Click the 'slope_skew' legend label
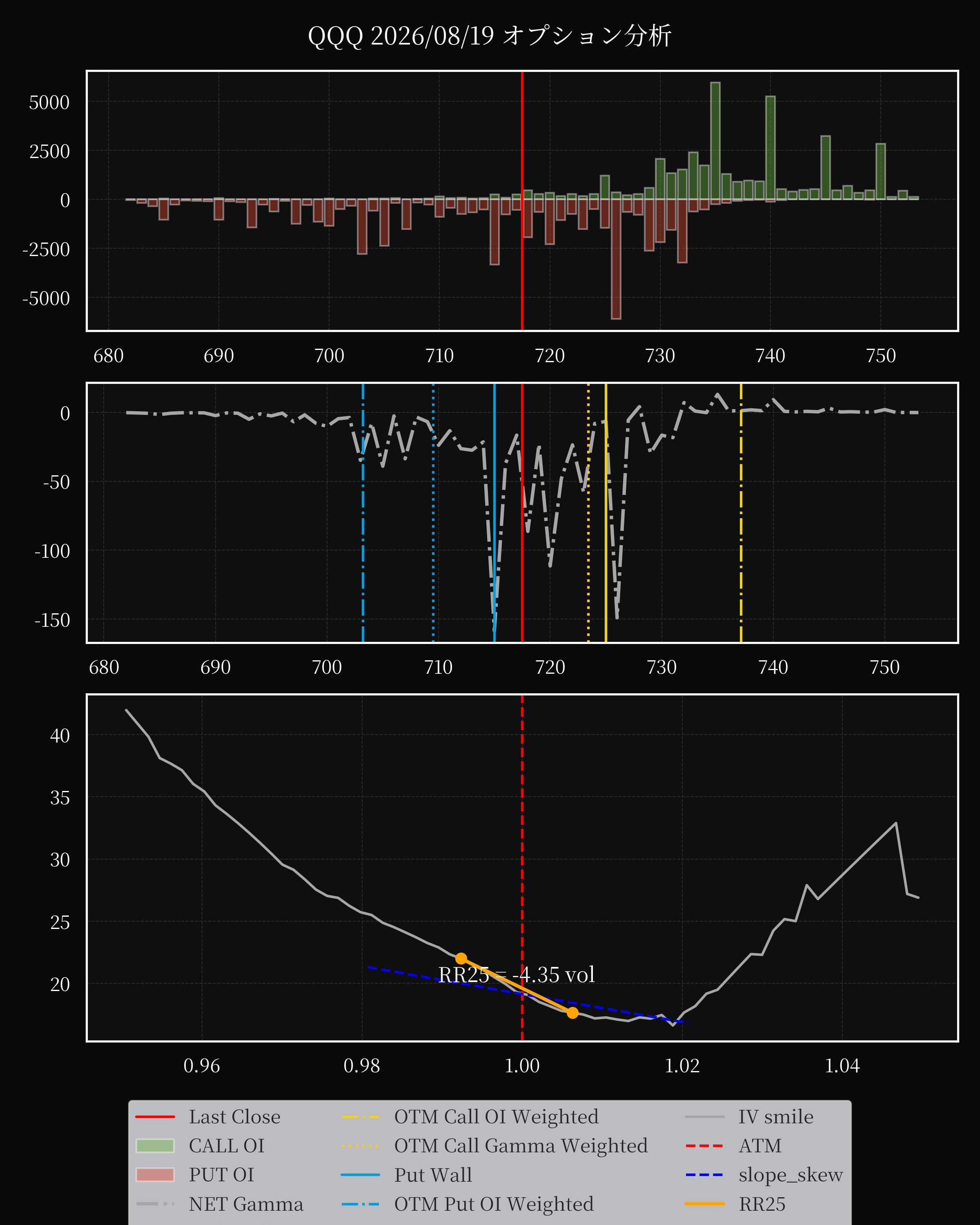 [791, 1174]
